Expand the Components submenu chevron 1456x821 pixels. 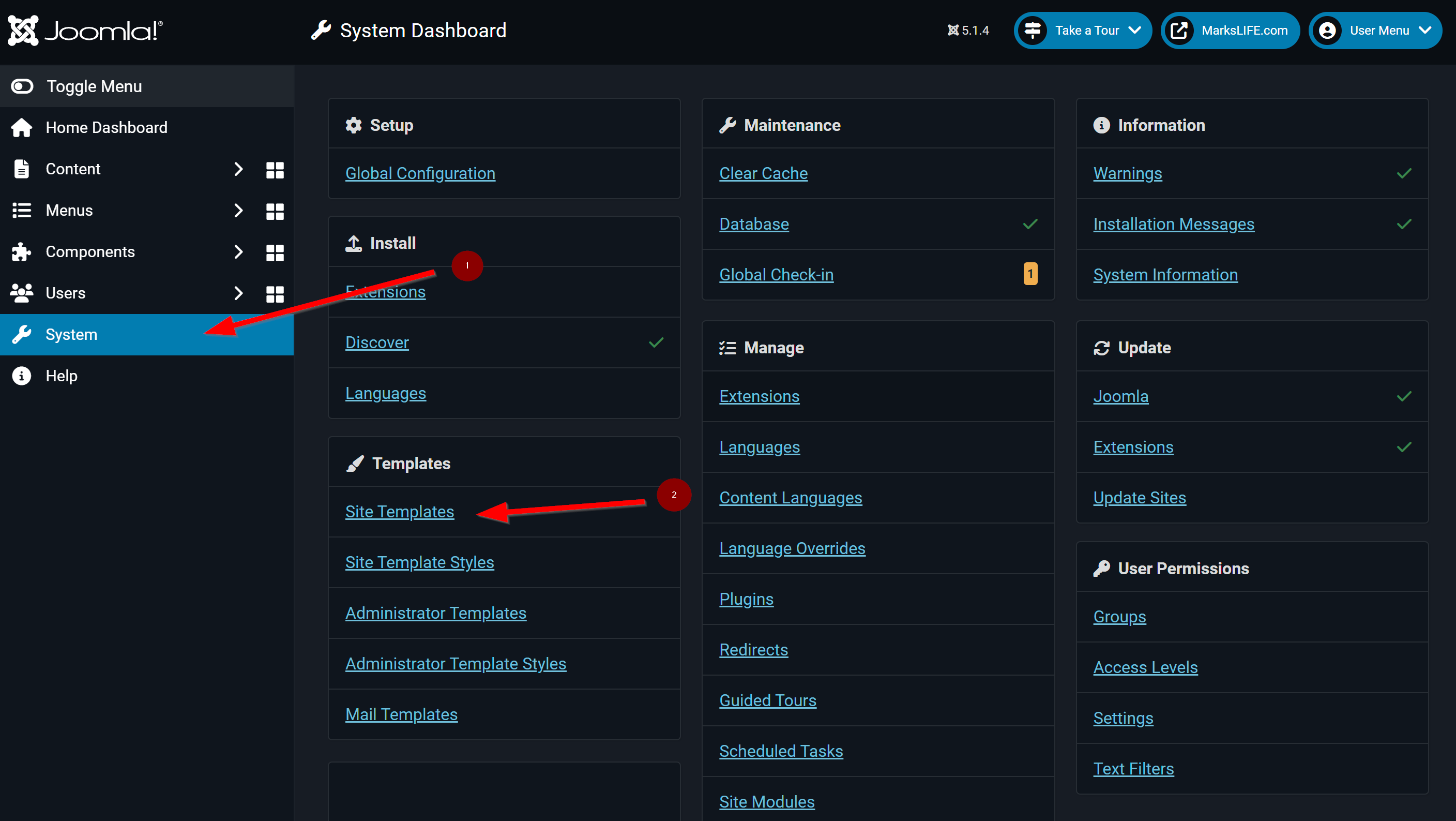238,251
